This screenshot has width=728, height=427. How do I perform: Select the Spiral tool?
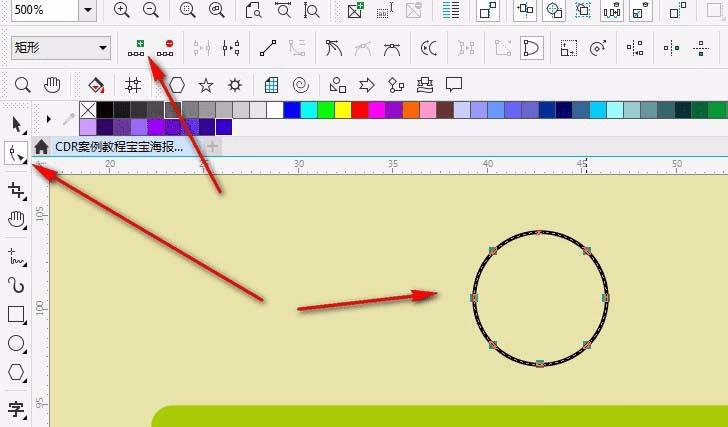(301, 85)
